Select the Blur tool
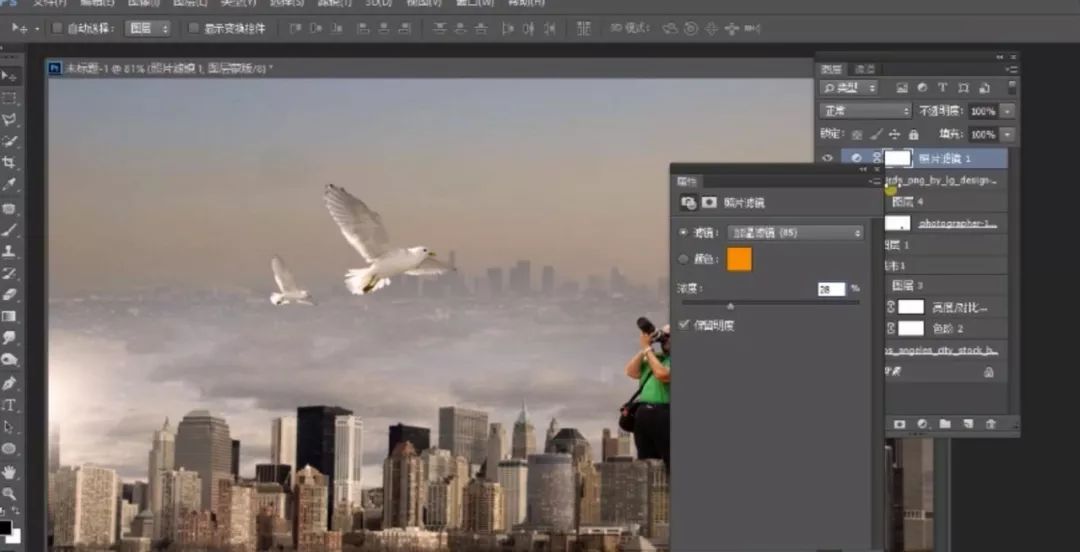 pyautogui.click(x=10, y=338)
